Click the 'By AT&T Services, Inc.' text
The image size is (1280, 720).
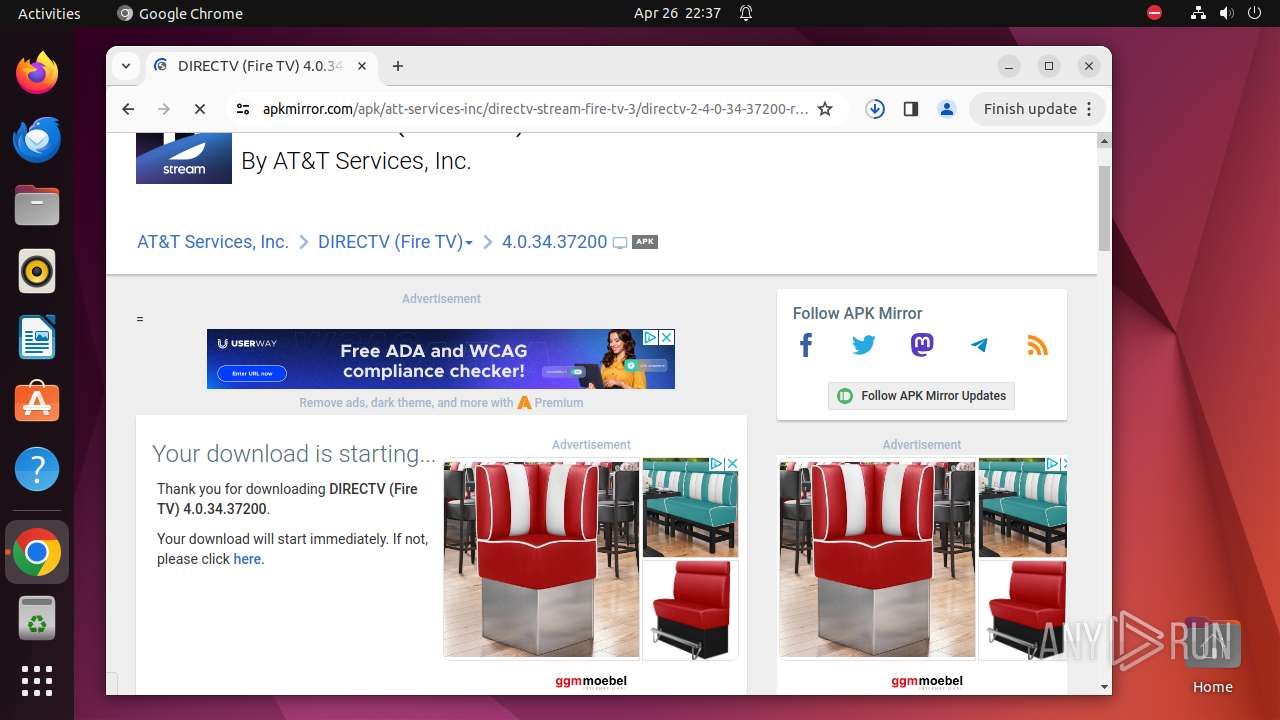point(356,161)
